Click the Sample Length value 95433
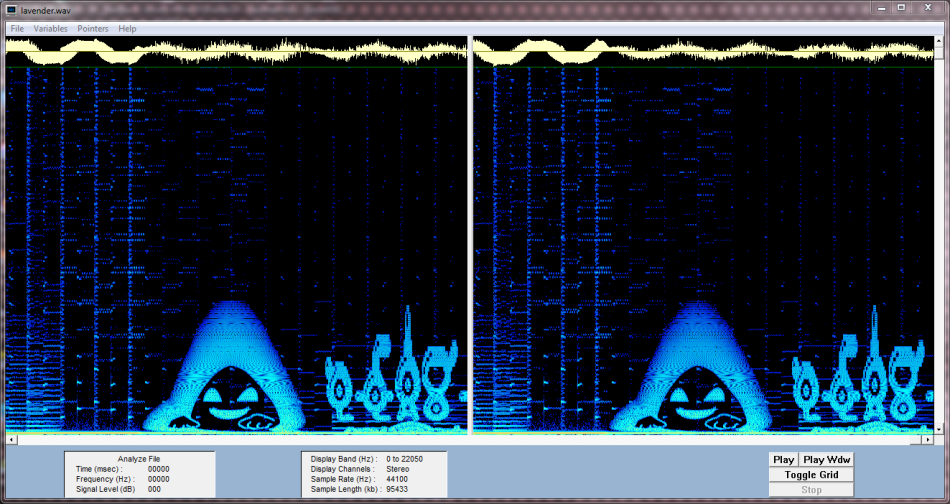 pos(397,489)
